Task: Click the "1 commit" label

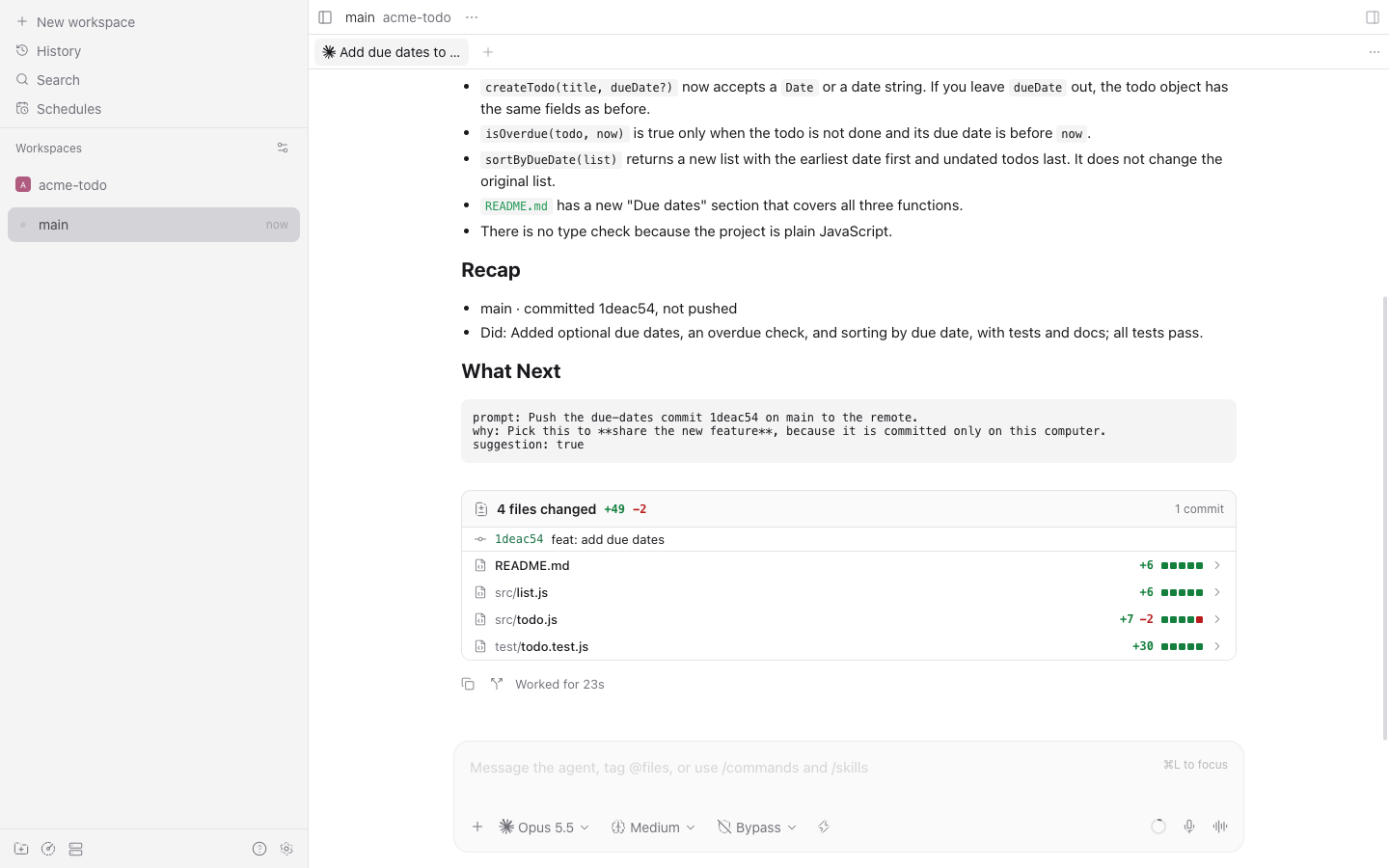Action: [x=1199, y=509]
